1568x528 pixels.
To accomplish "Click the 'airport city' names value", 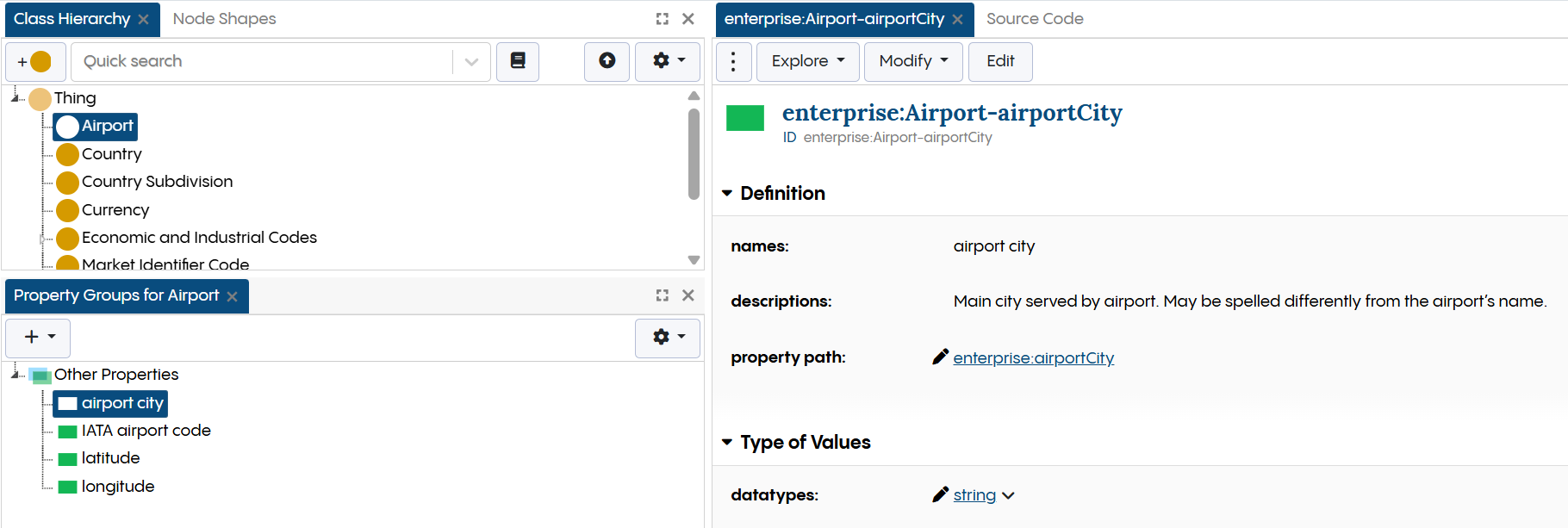I will (993, 245).
